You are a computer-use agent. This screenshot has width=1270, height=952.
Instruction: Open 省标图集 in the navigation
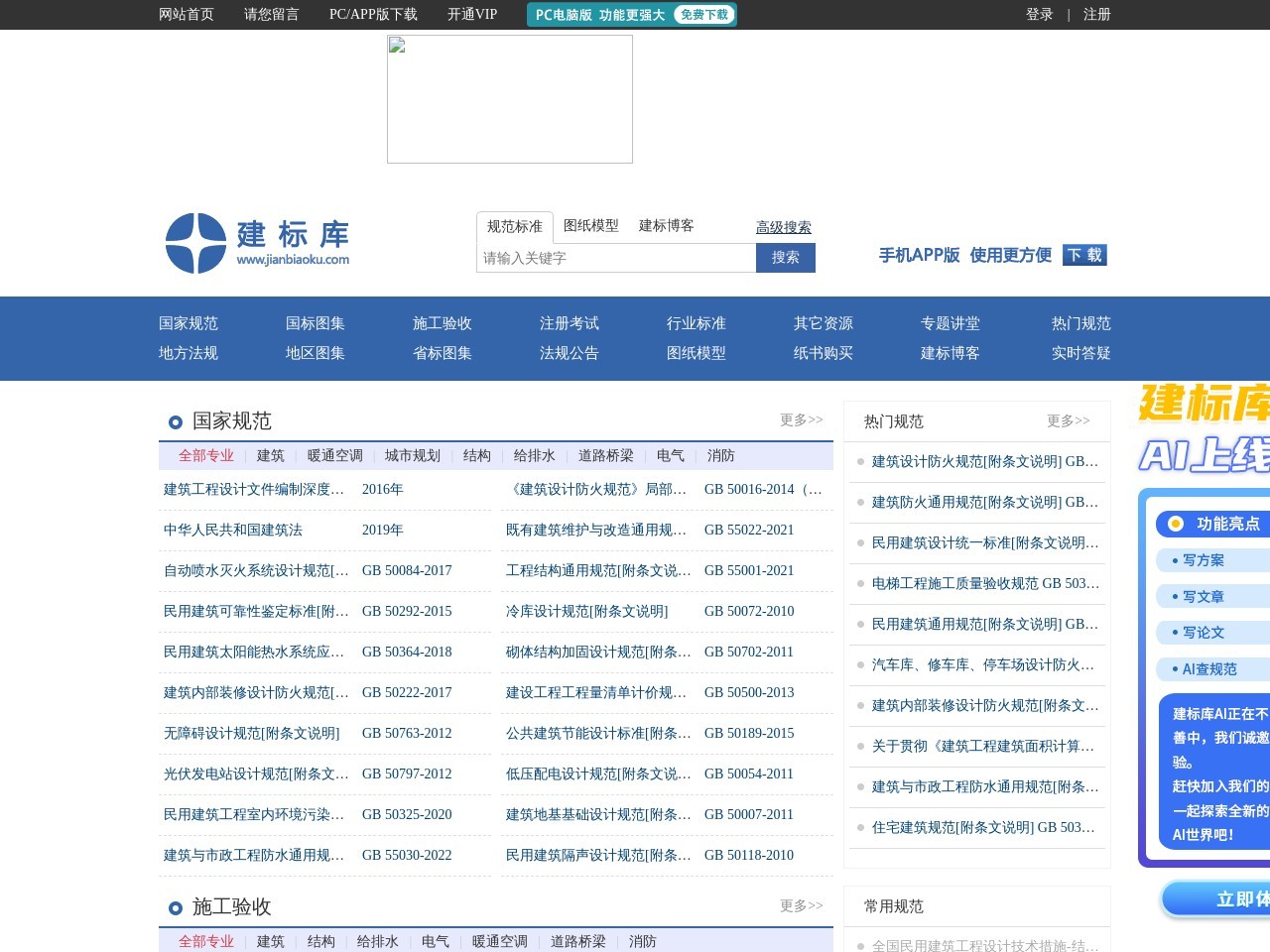(443, 353)
